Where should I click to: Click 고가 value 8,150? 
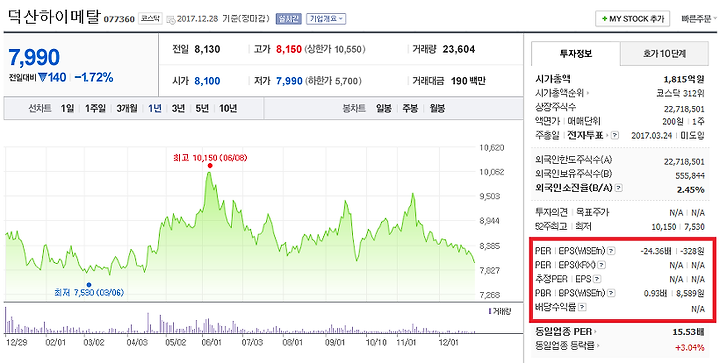click(289, 49)
